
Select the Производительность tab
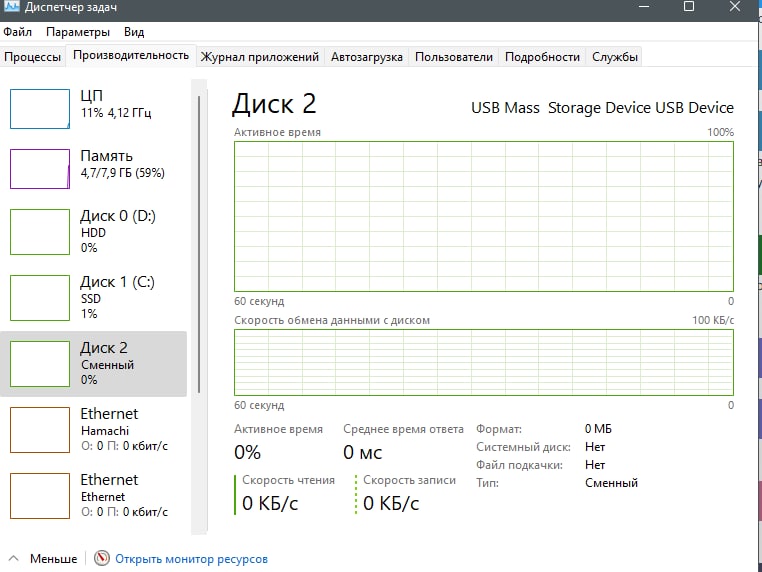click(x=131, y=55)
